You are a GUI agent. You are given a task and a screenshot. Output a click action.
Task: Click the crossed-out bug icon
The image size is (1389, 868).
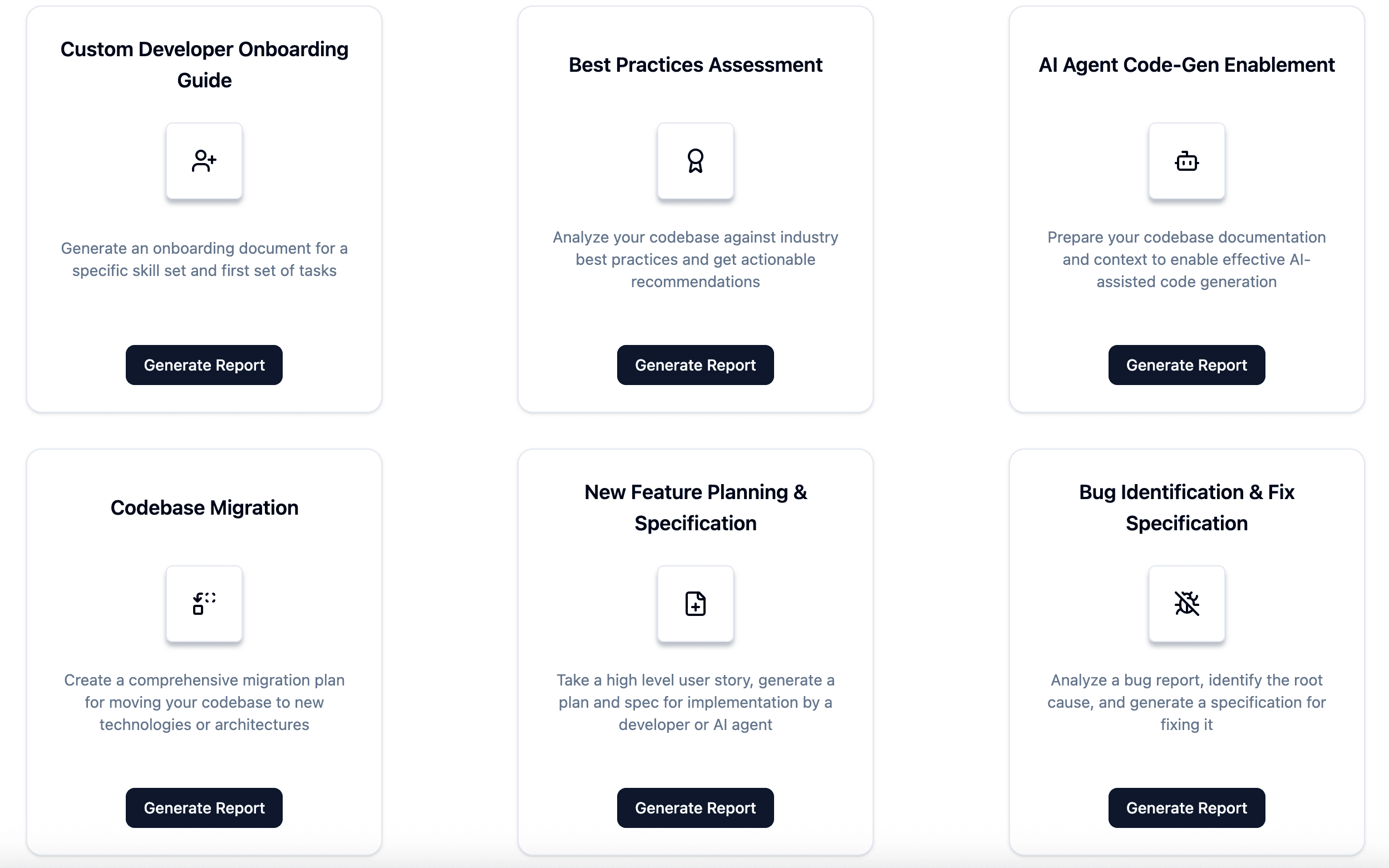(x=1186, y=604)
